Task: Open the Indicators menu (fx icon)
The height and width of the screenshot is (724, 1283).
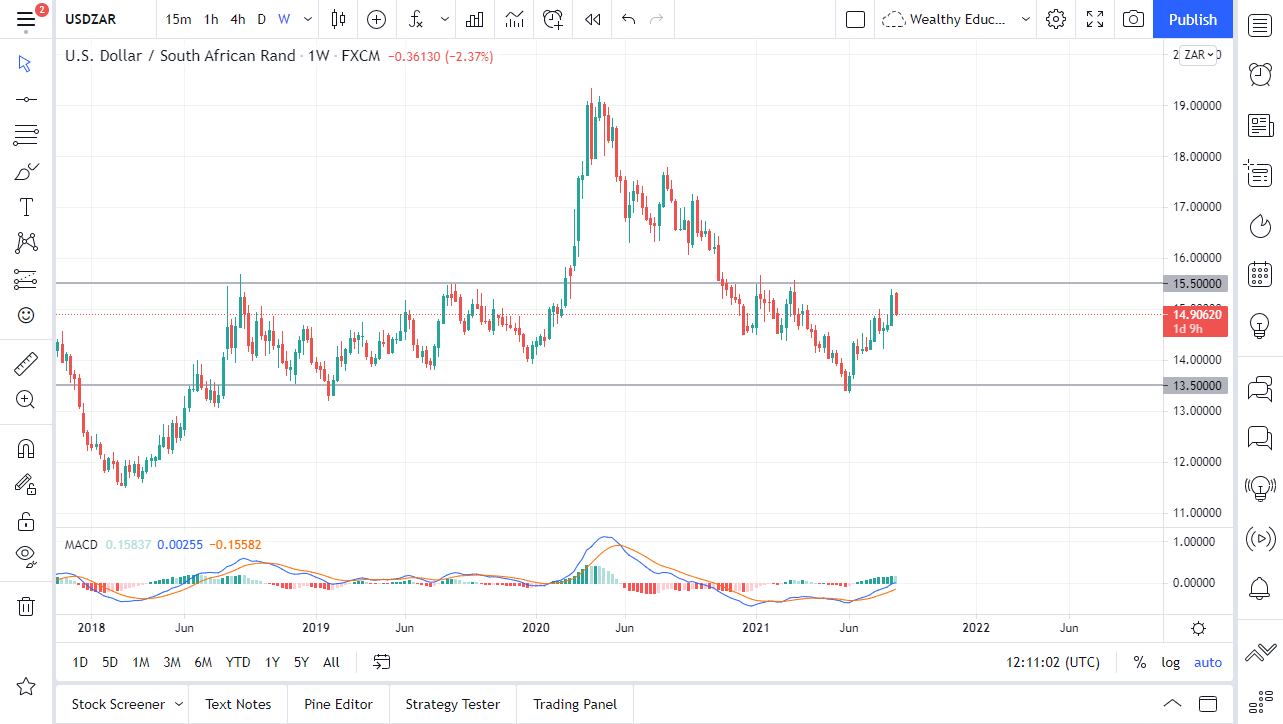Action: (x=416, y=19)
